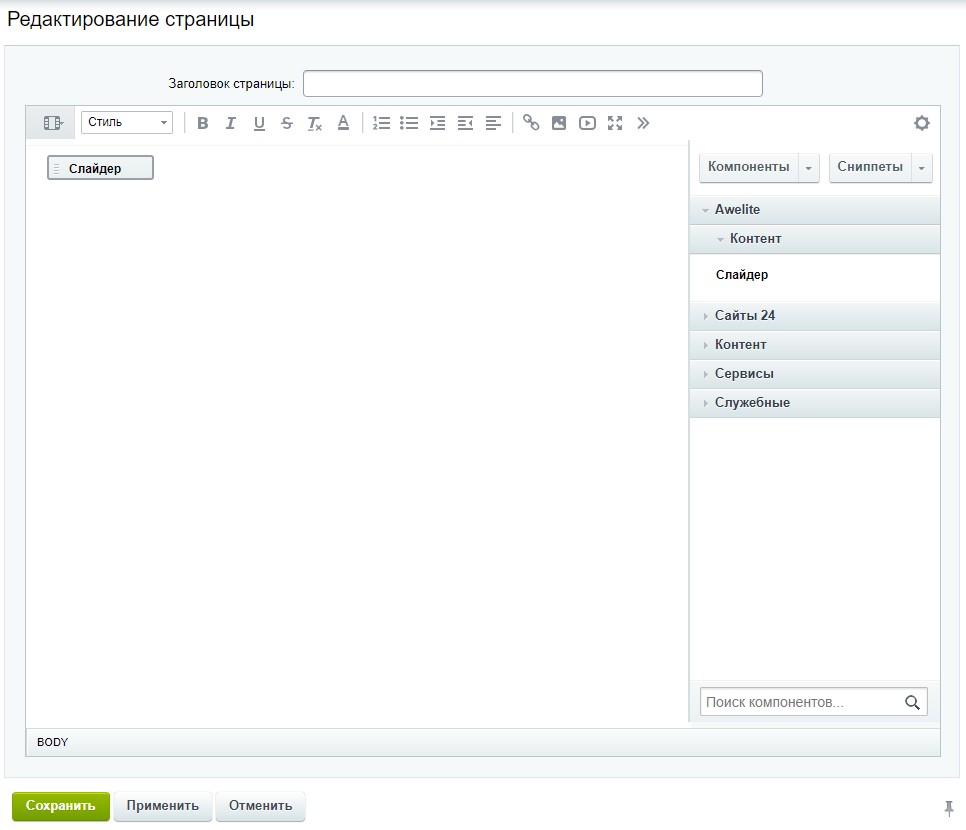This screenshot has height=830, width=966.
Task: Insert a hyperlink with link icon
Action: 530,123
